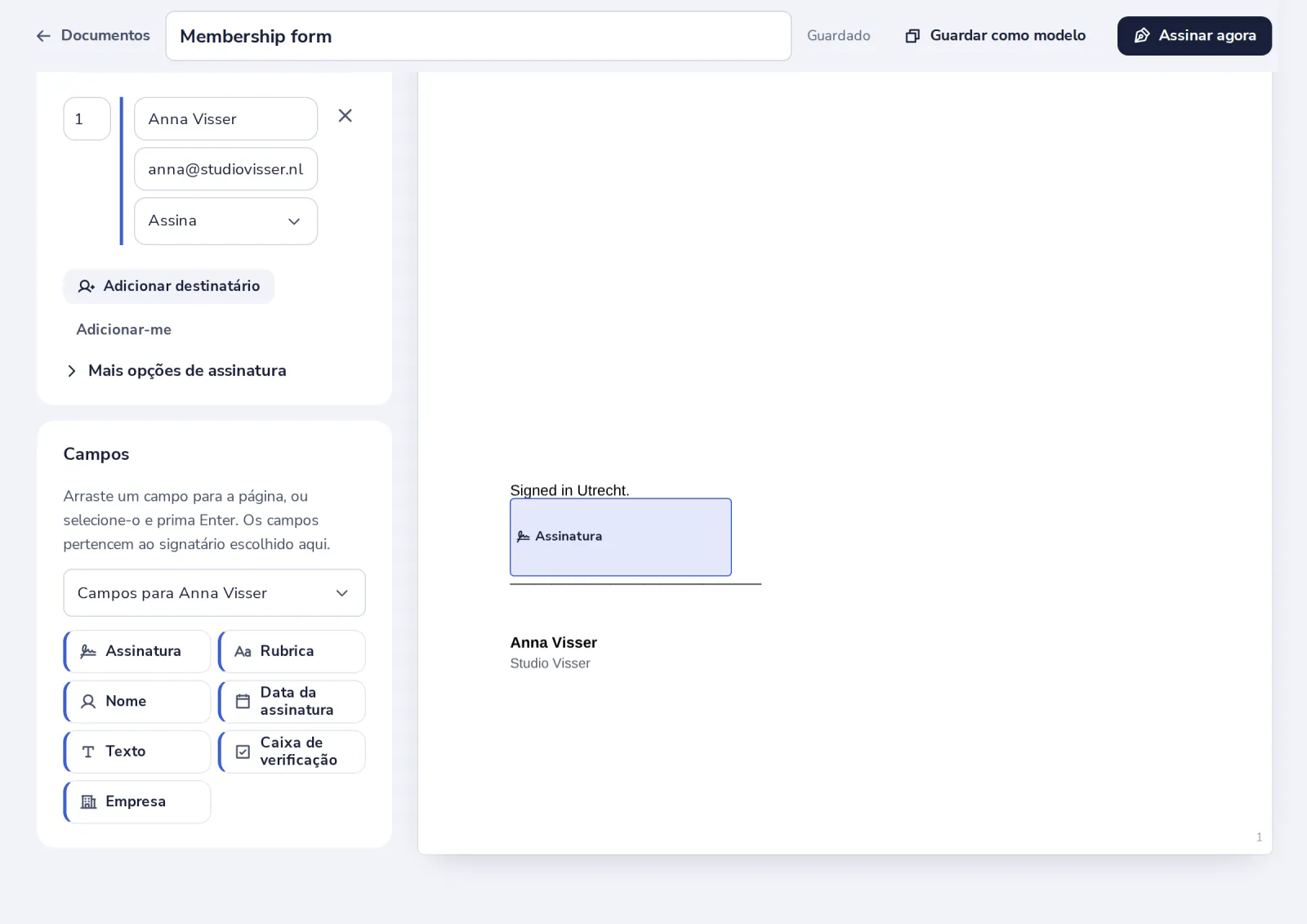Click Adicionar destinatário button

coord(169,286)
